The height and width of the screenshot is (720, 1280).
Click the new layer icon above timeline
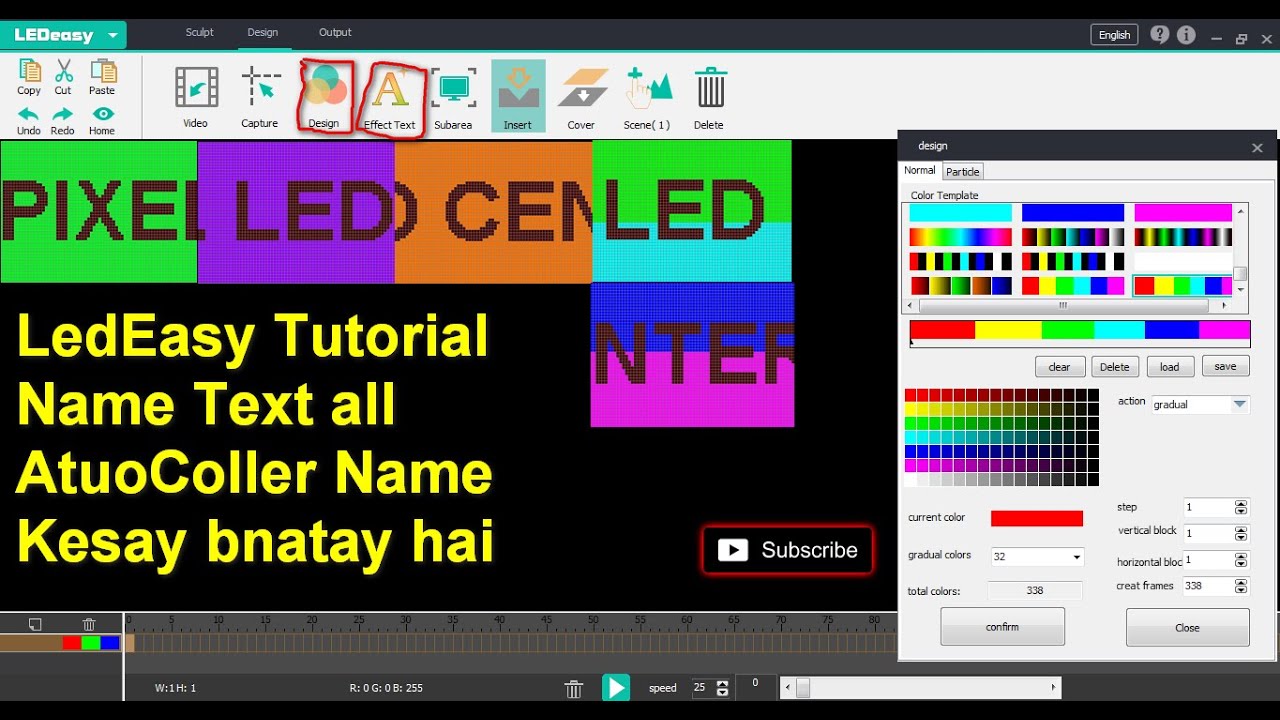point(35,624)
